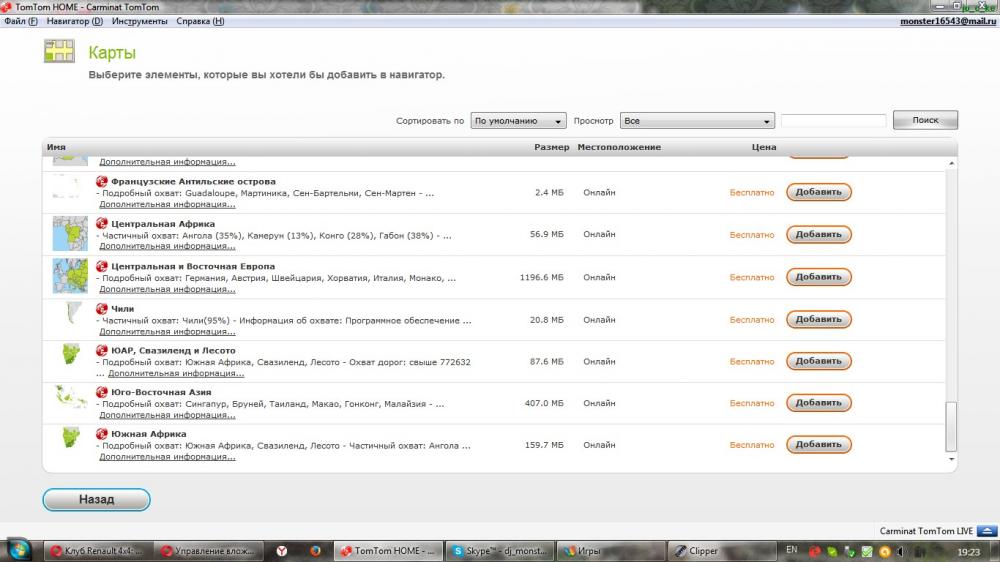Switch to the Клуб Renault taskbar window
The width and height of the screenshot is (1000, 562).
click(x=96, y=551)
